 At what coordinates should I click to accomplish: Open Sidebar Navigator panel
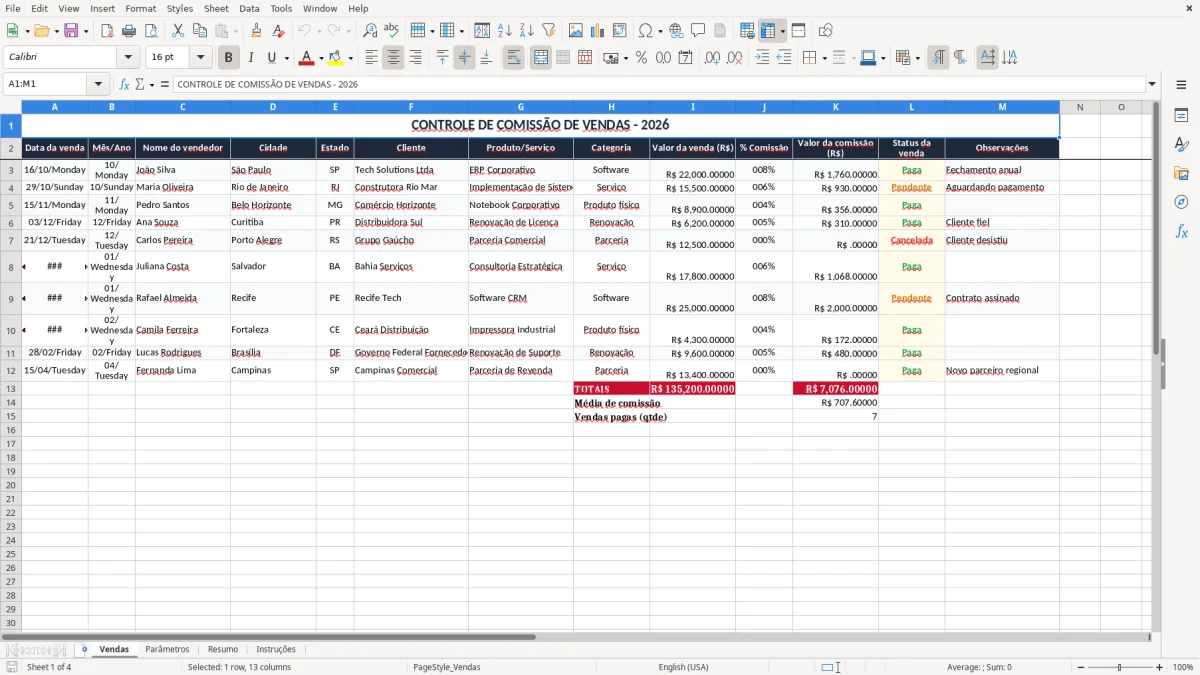coord(1181,203)
